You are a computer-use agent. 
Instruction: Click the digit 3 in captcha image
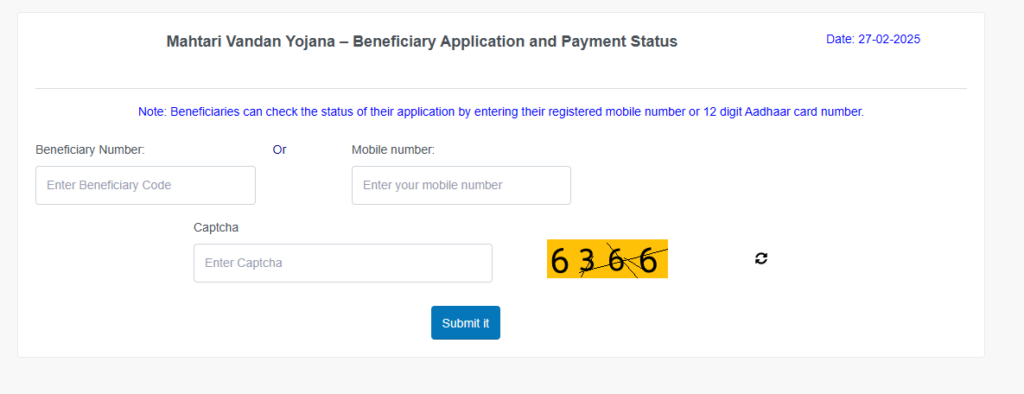point(588,261)
